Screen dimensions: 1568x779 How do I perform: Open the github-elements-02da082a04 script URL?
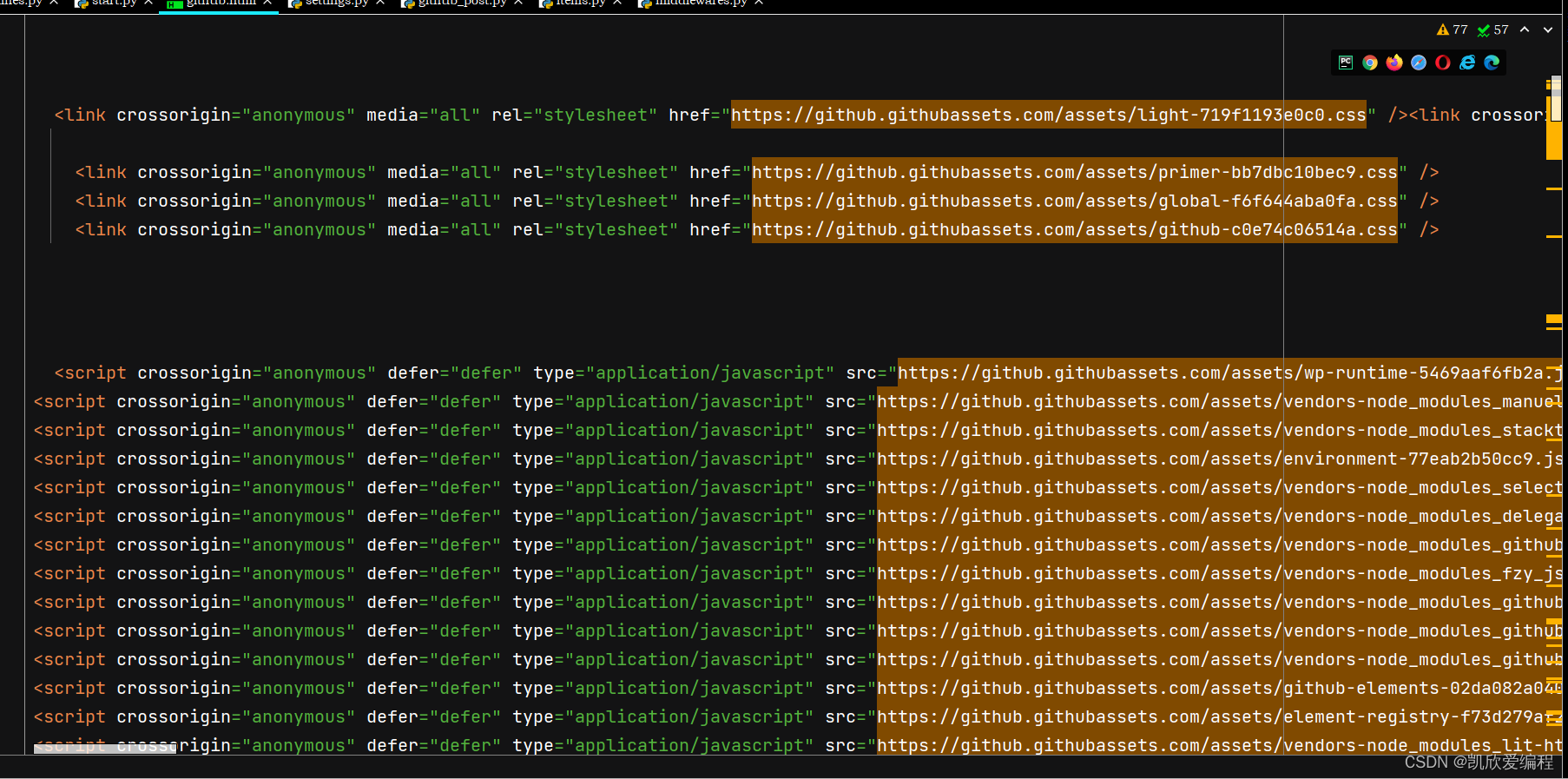pyautogui.click(x=1219, y=688)
